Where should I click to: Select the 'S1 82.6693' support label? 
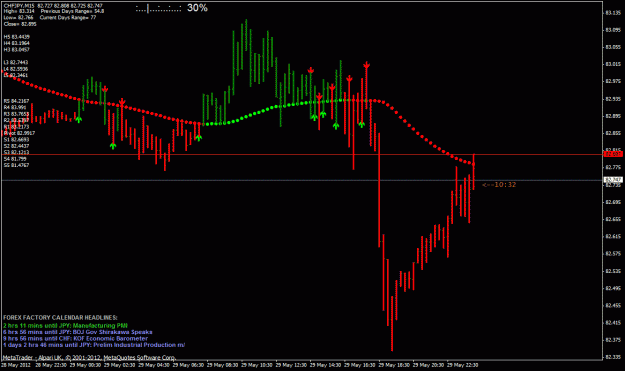16,139
